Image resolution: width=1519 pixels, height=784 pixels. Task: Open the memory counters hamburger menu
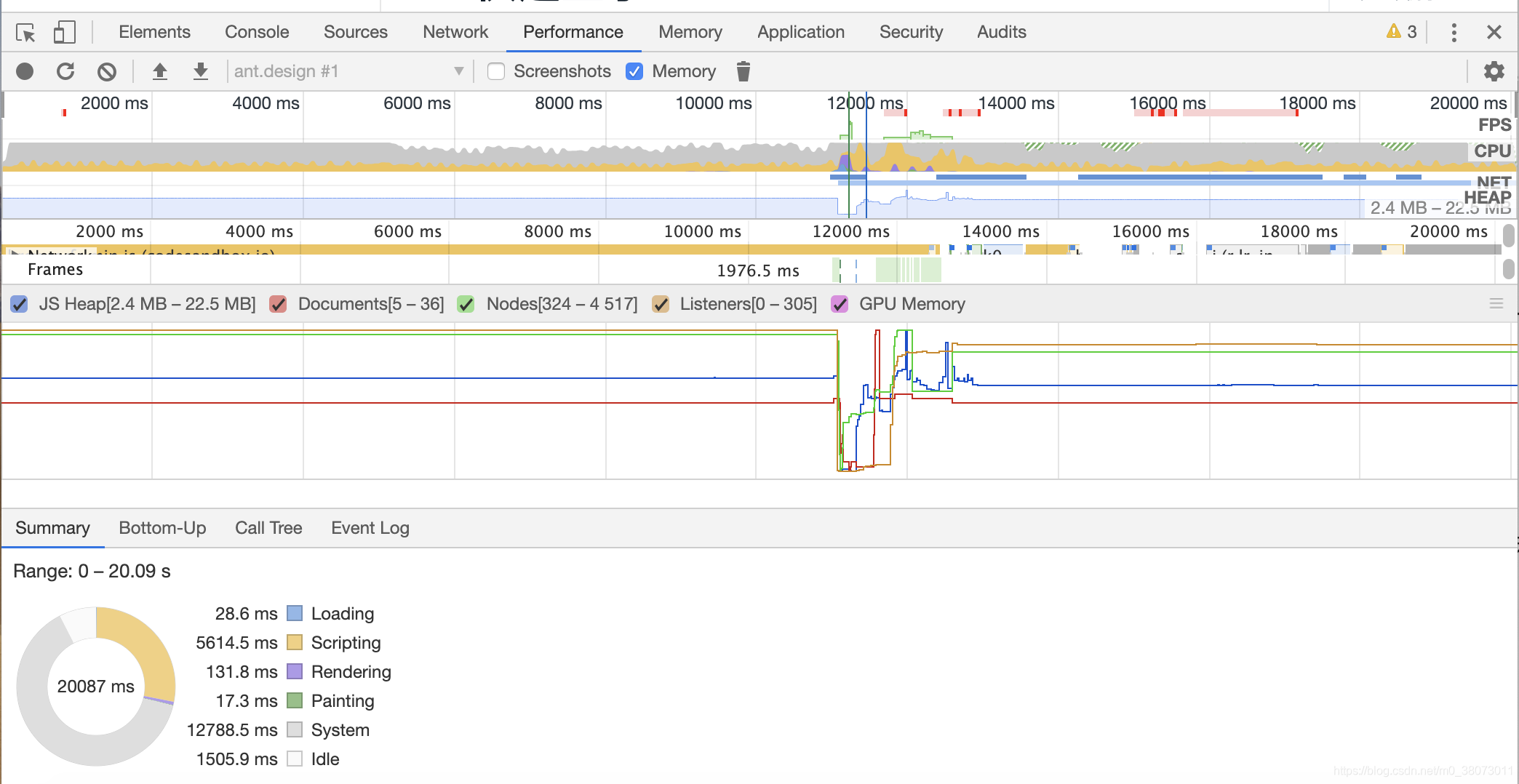(1496, 303)
